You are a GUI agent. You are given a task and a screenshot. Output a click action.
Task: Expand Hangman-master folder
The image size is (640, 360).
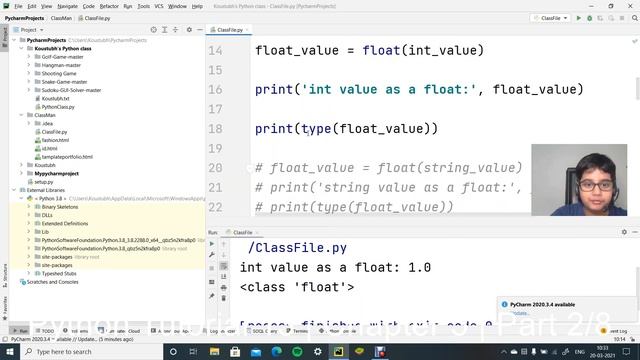click(29, 65)
